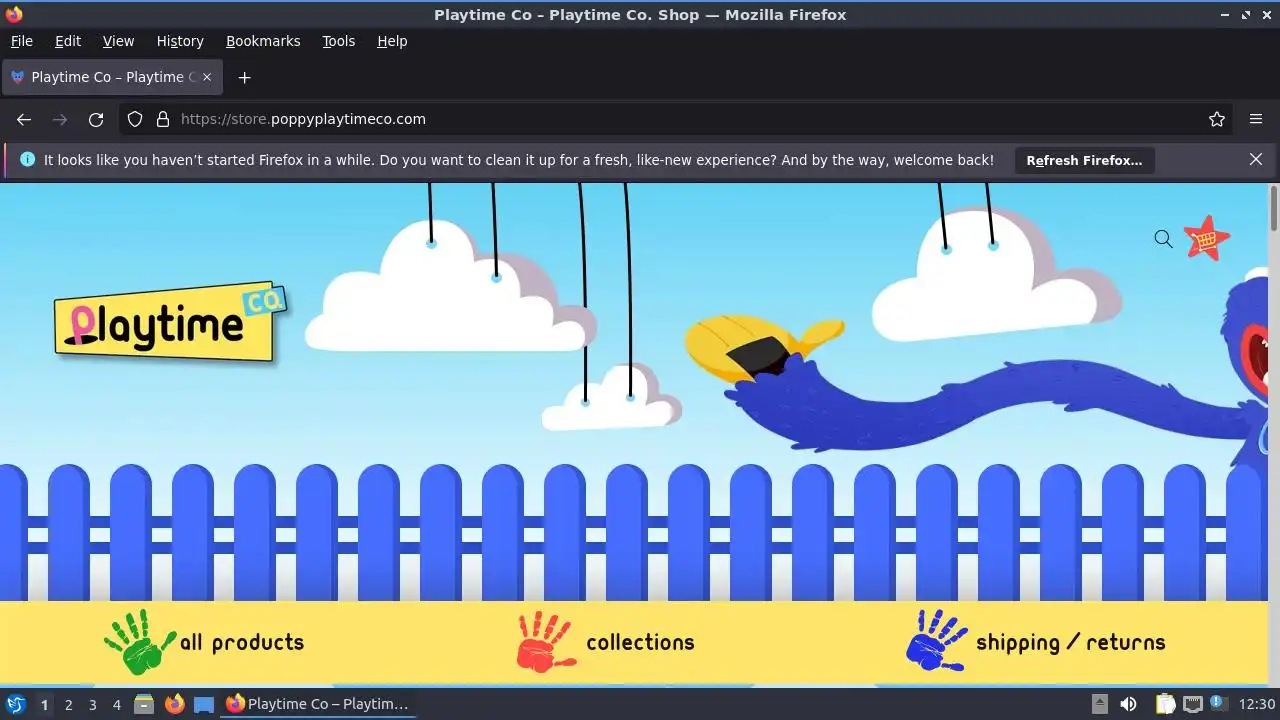This screenshot has height=720, width=1280.
Task: Switch to workspace 1
Action: point(44,704)
